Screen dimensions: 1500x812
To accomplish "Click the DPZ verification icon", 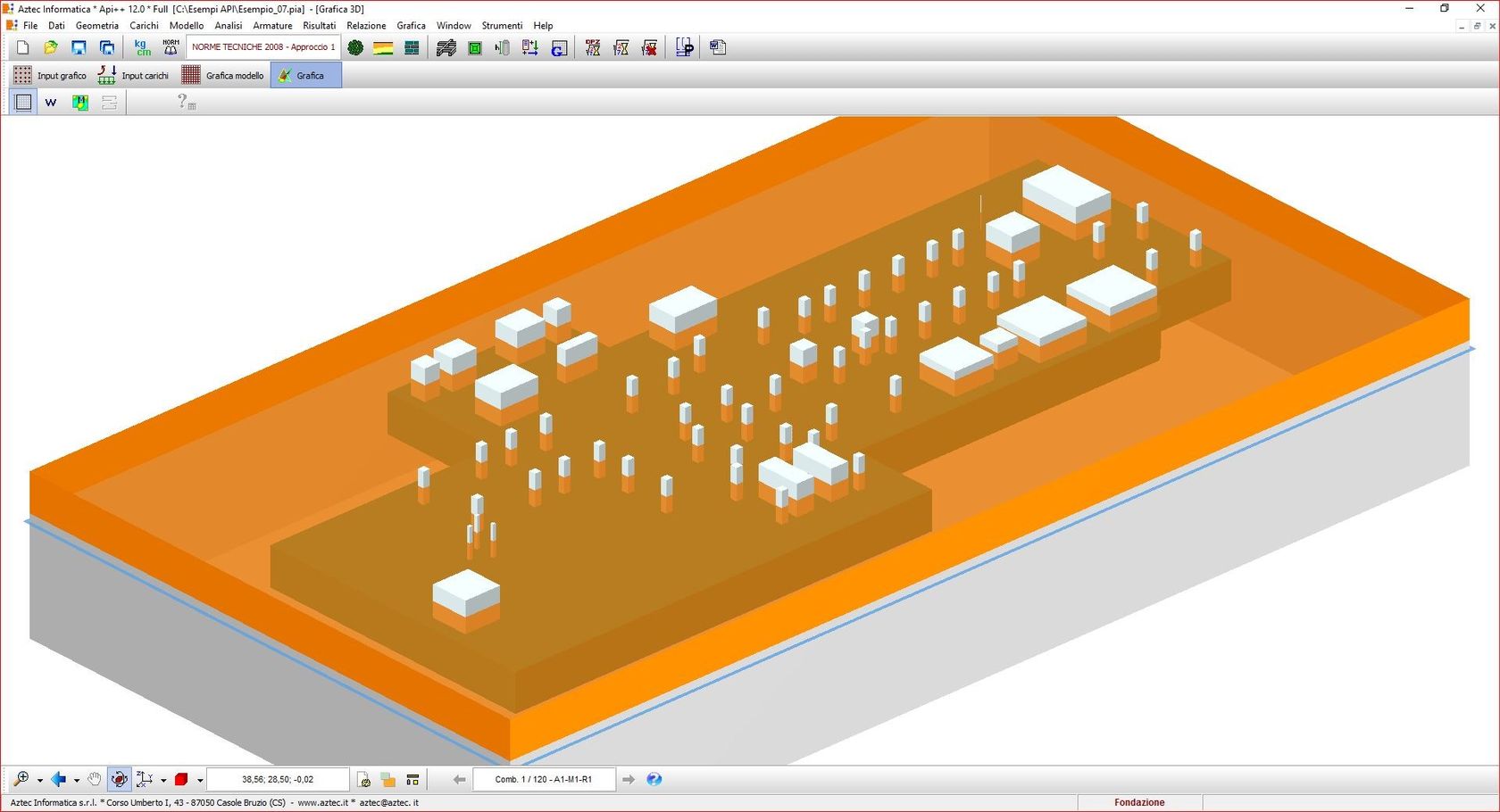I will click(x=593, y=46).
